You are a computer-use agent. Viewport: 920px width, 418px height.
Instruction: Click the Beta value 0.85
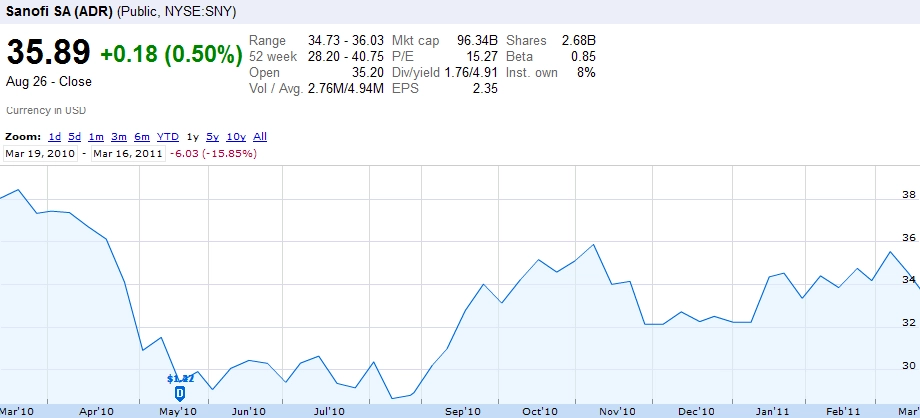tap(583, 56)
